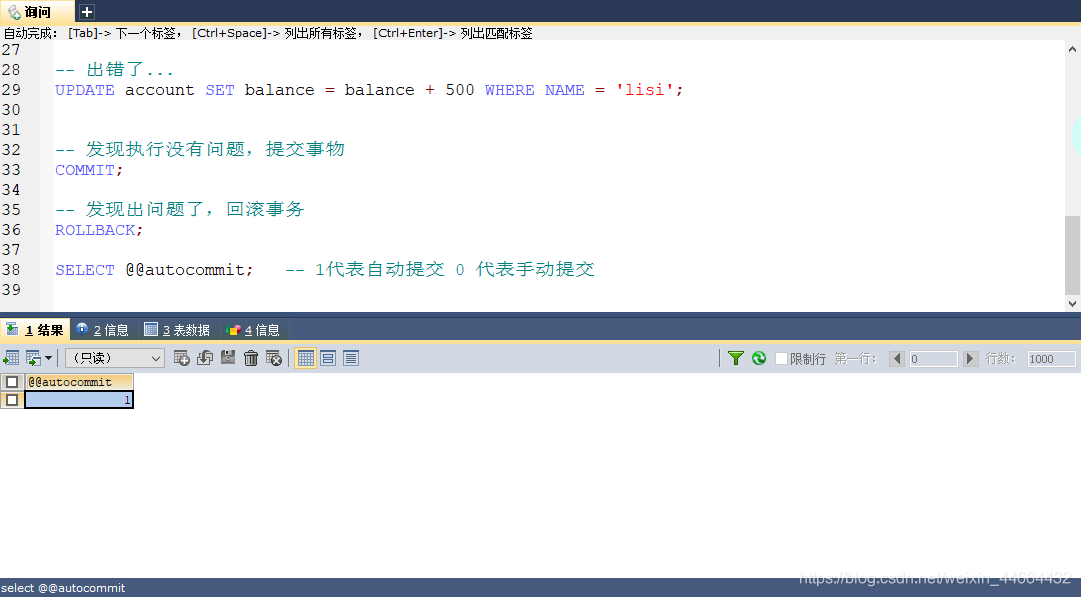Screen dimensions: 1081x597
Task: Click line number 39 in the gutter
Action: click(x=11, y=290)
